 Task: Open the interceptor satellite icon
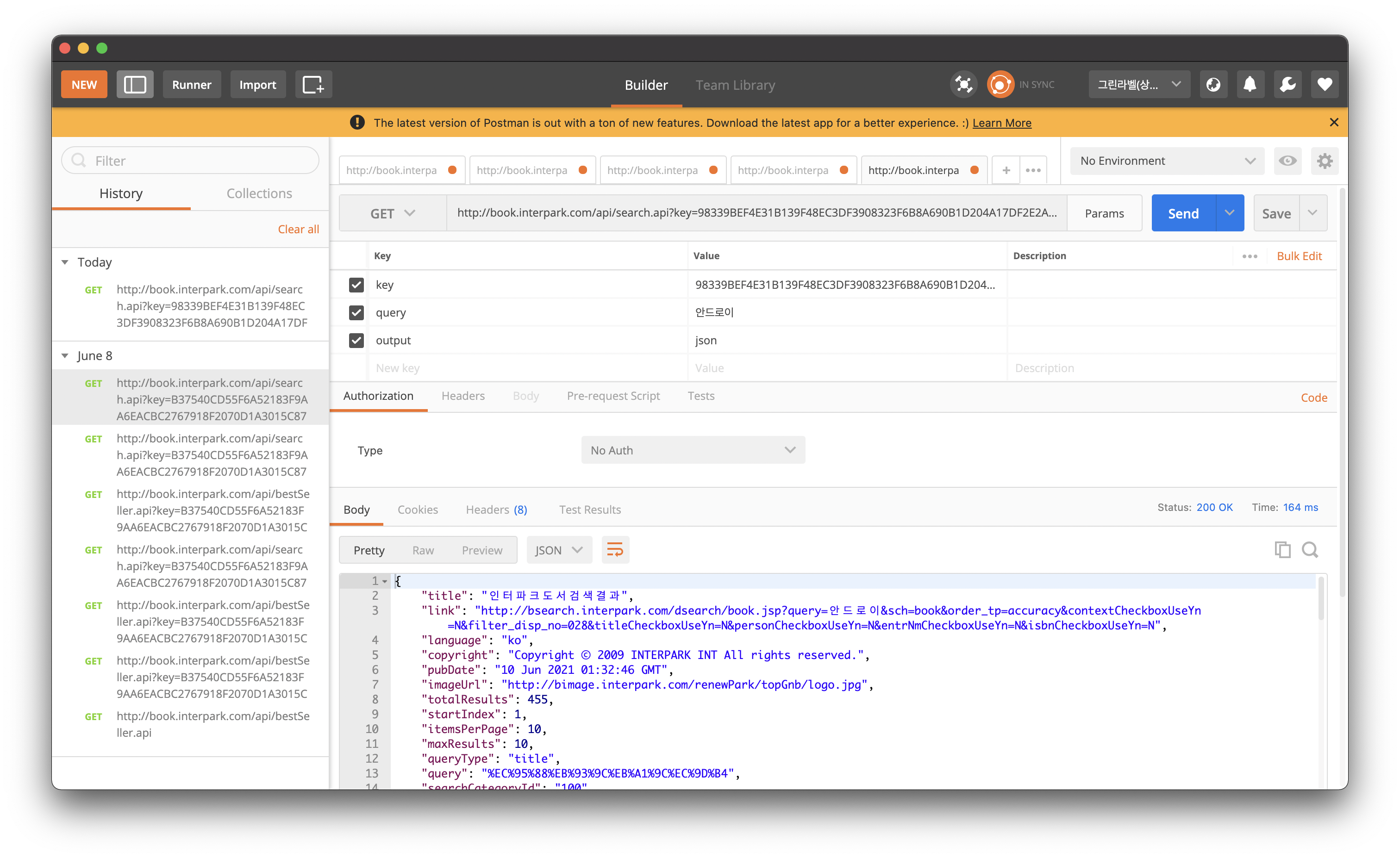point(963,85)
